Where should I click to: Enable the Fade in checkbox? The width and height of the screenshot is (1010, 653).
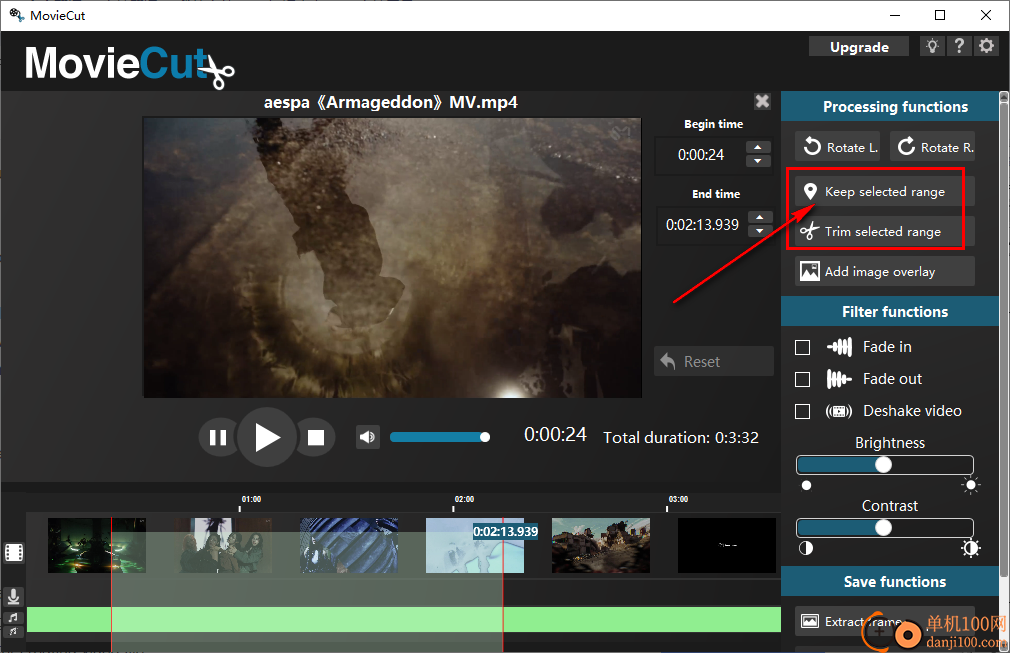coord(803,347)
